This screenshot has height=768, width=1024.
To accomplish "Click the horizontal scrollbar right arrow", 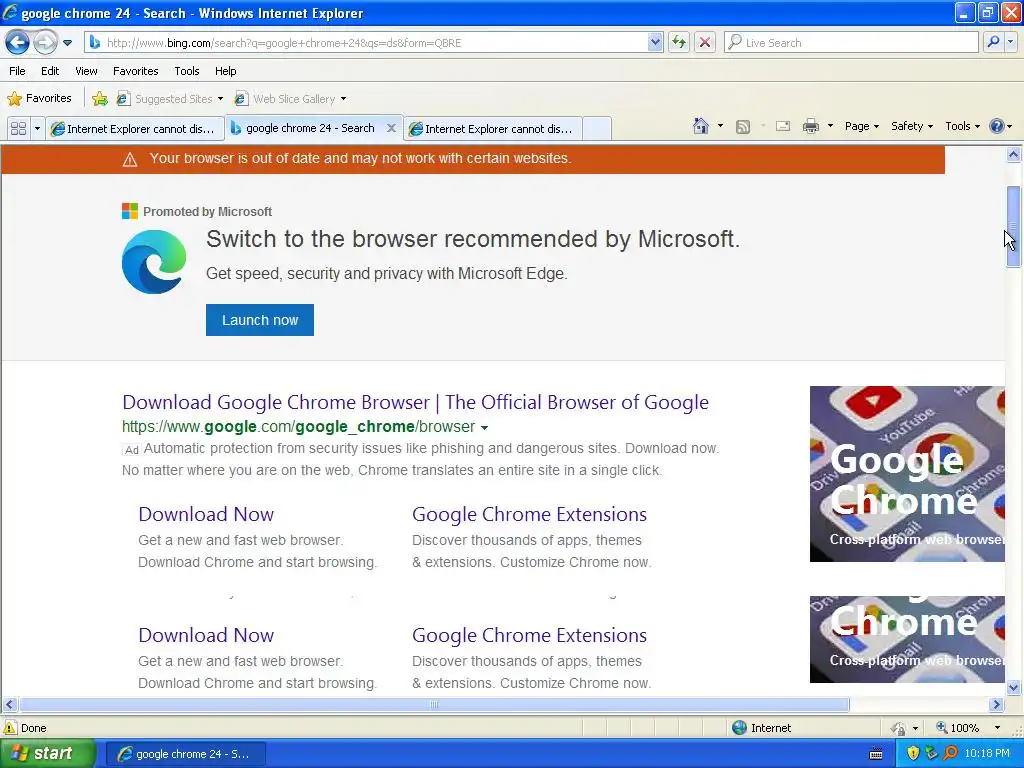I will tap(996, 705).
